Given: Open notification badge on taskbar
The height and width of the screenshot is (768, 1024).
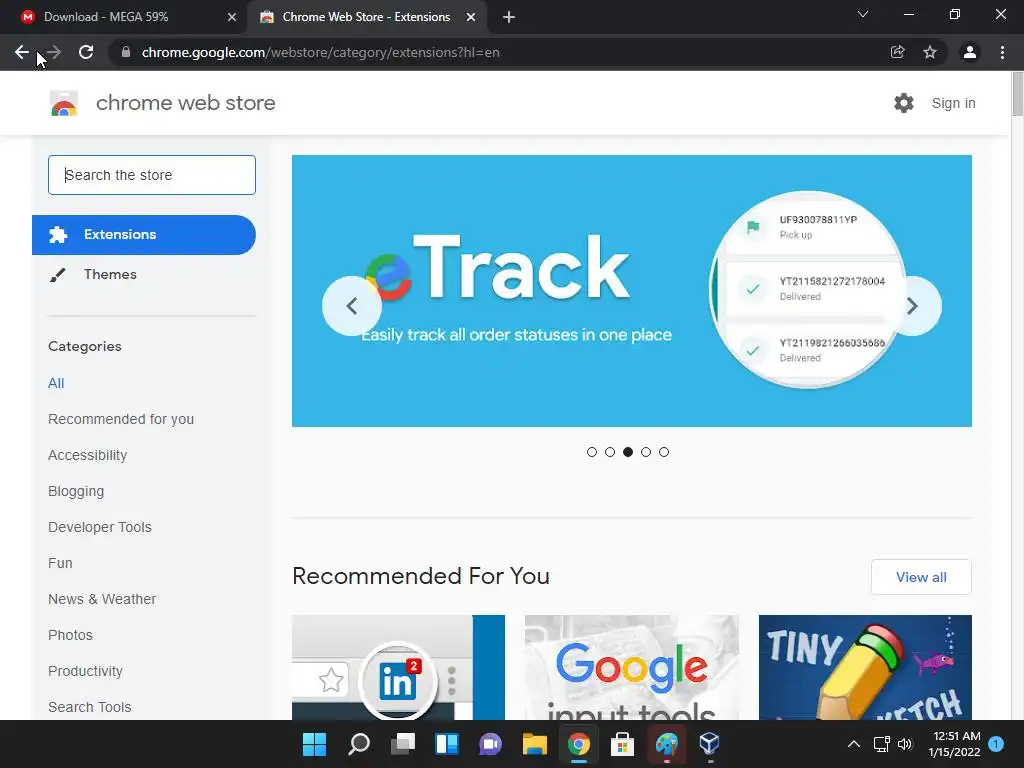Looking at the screenshot, I should coord(996,744).
